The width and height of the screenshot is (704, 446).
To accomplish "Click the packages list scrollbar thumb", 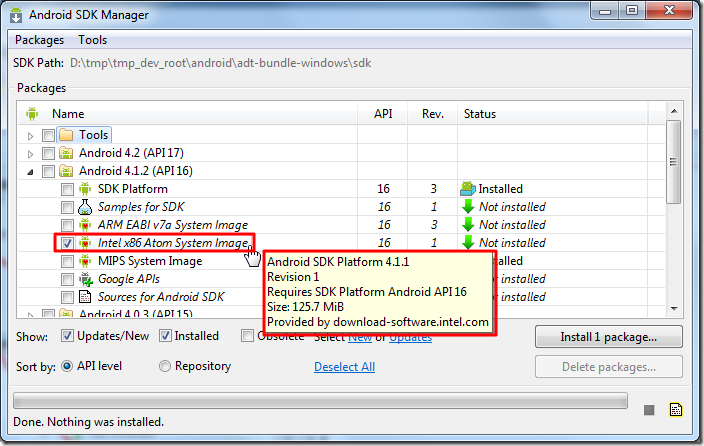I will (x=673, y=162).
